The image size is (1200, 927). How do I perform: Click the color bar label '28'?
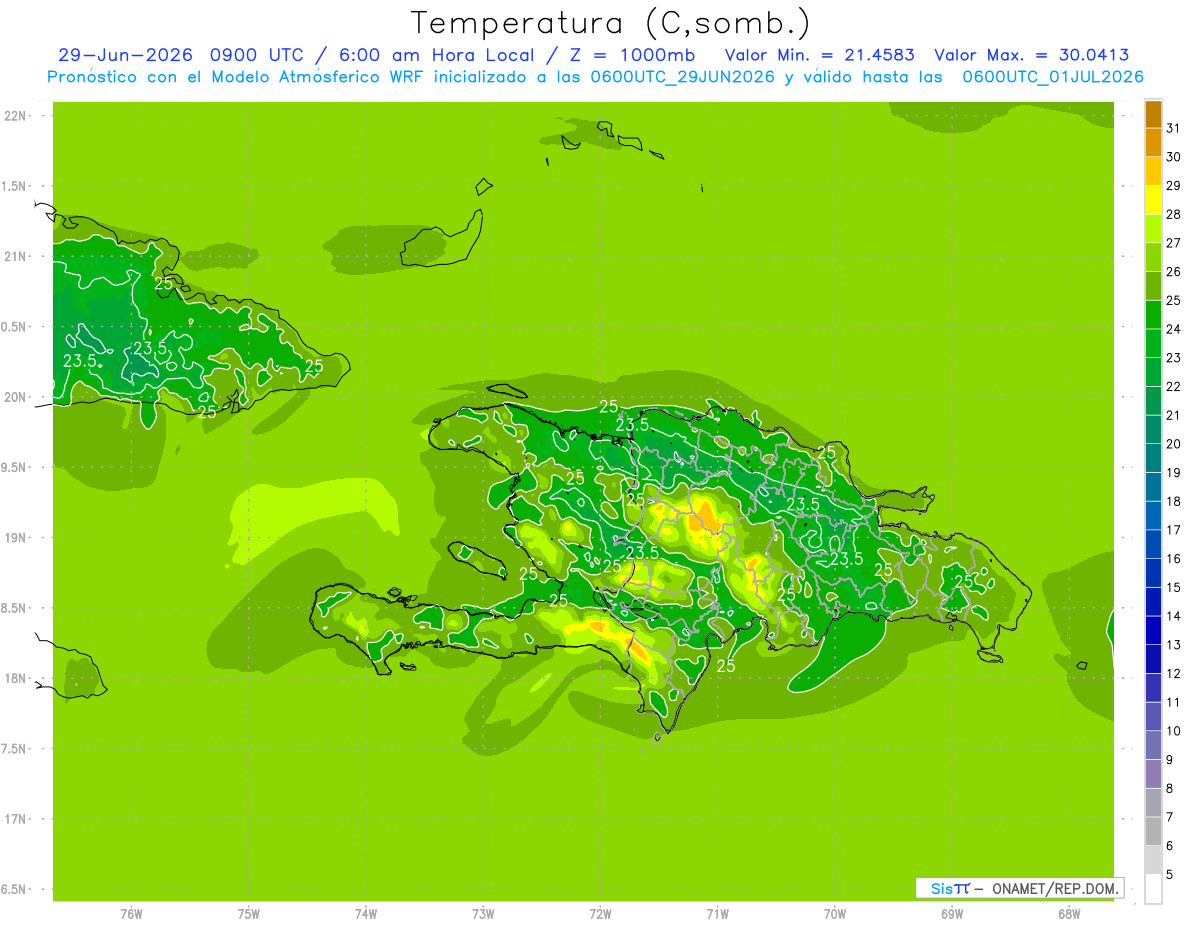click(x=1173, y=214)
